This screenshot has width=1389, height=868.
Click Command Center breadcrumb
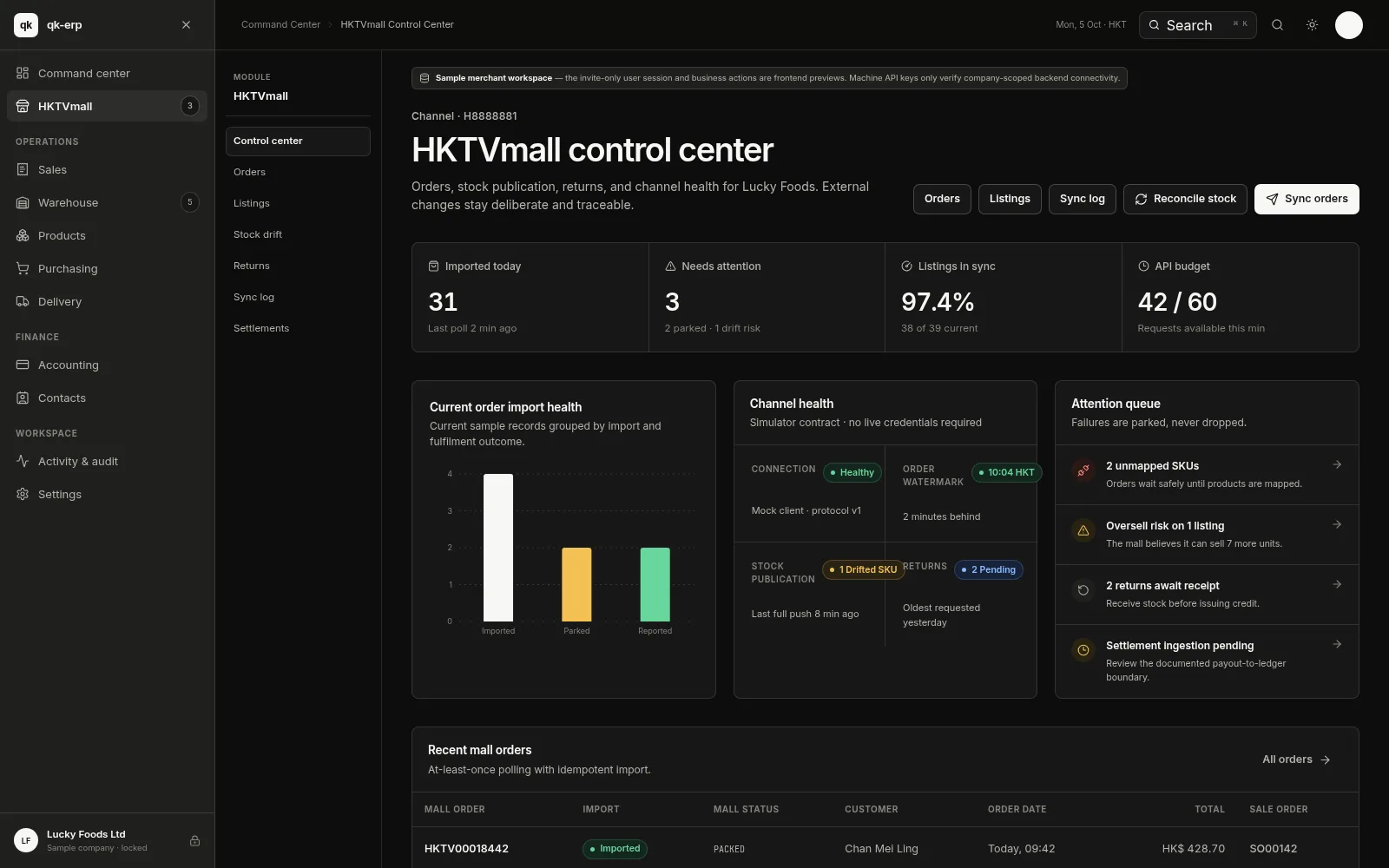pyautogui.click(x=280, y=24)
